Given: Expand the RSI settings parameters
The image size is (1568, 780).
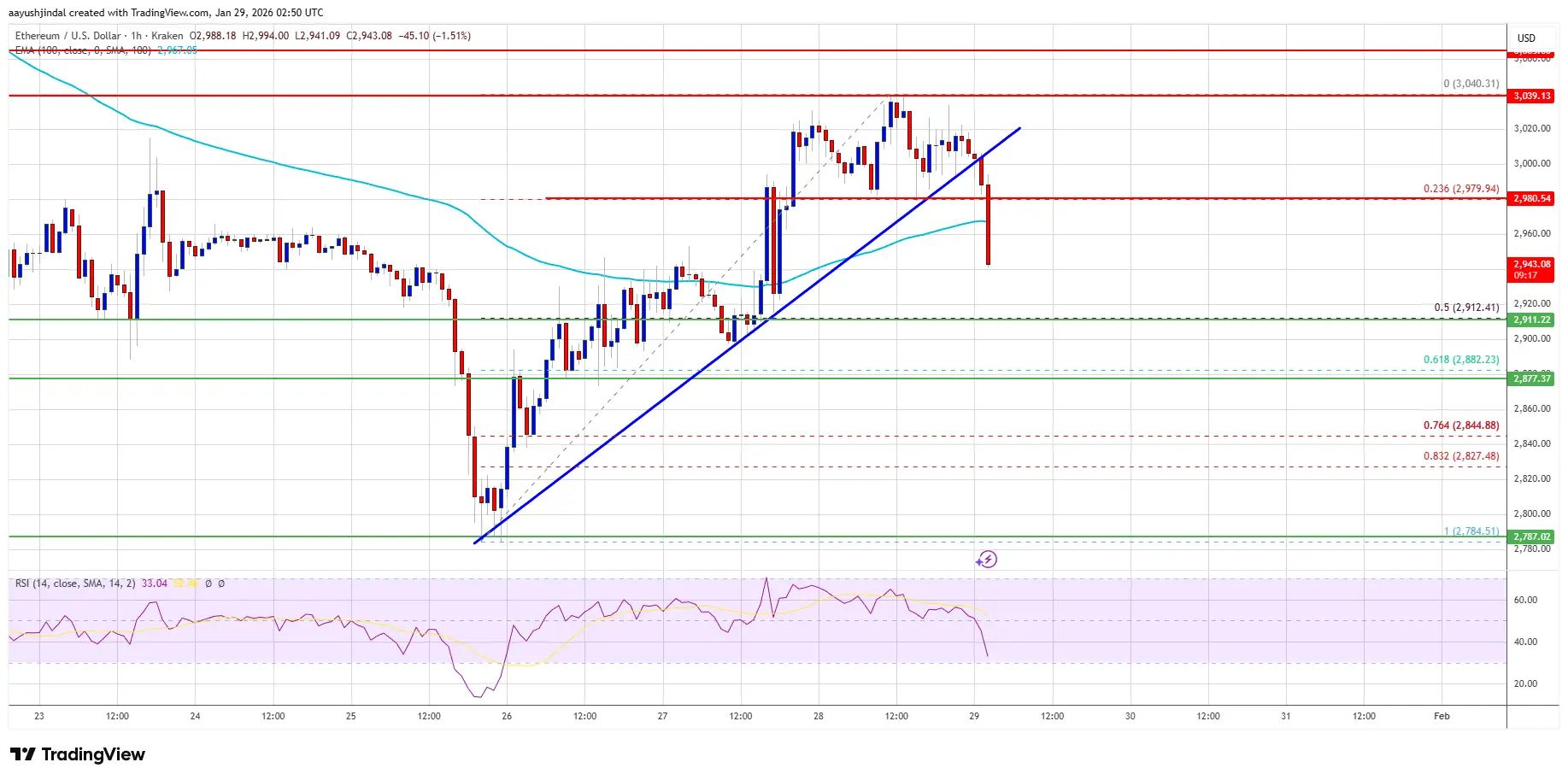Looking at the screenshot, I should (81, 584).
